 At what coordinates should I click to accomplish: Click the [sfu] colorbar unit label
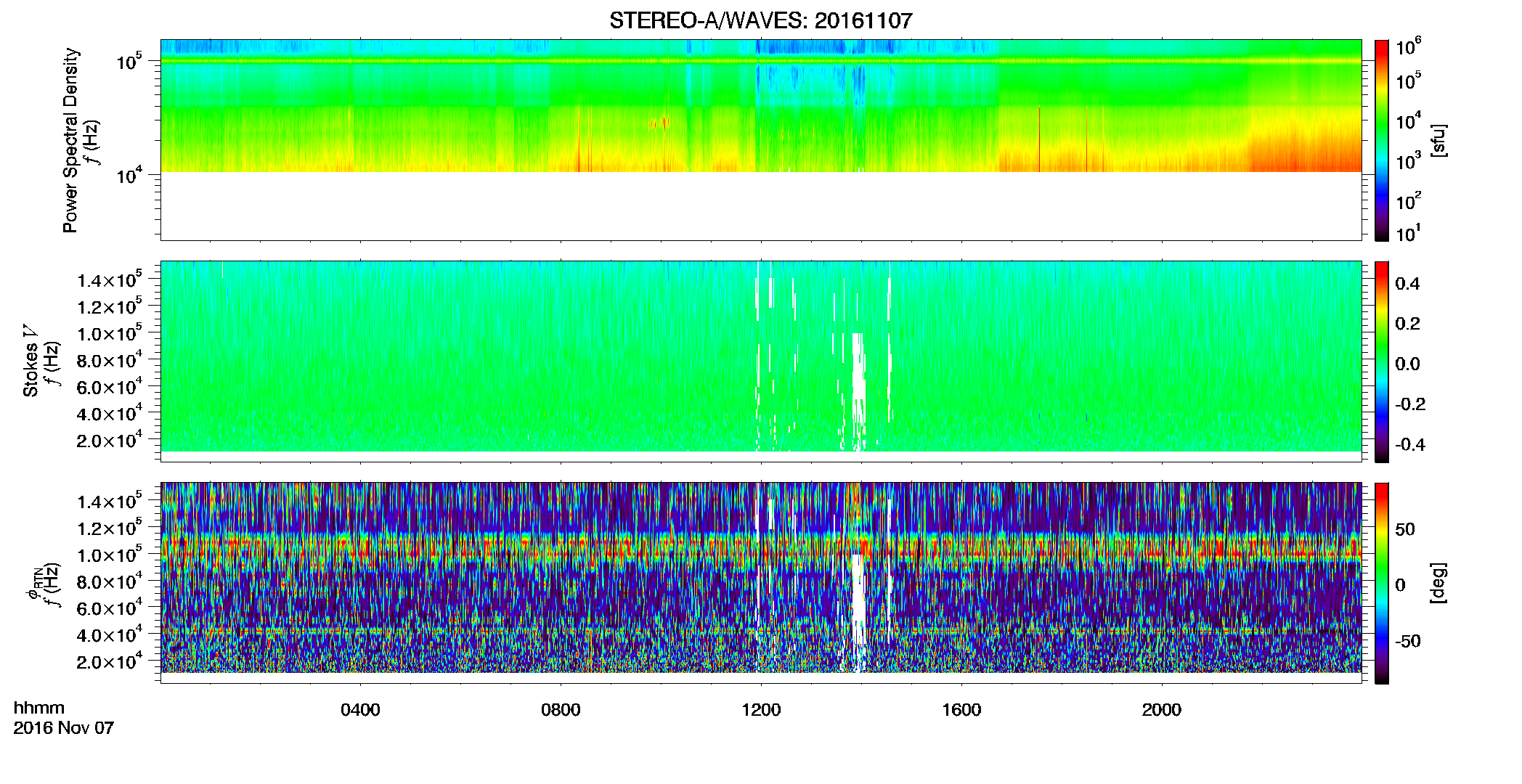click(x=1438, y=140)
